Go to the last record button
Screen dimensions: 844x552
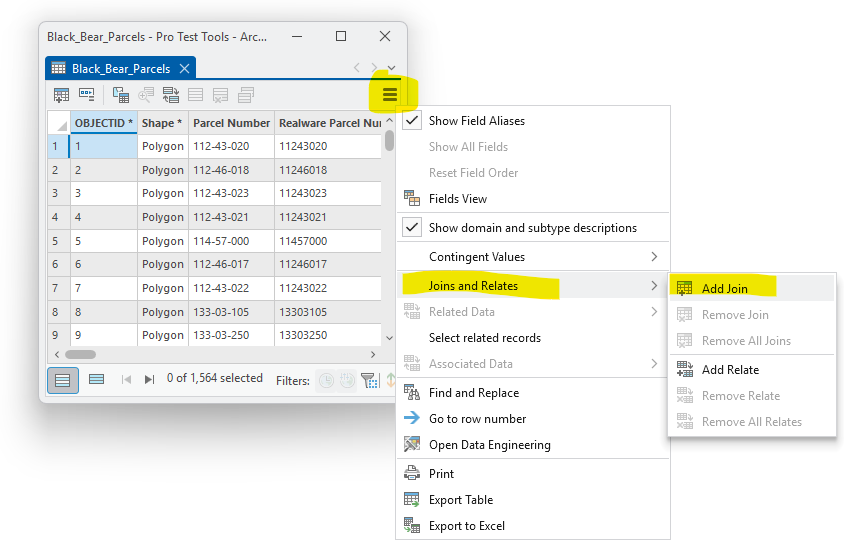coord(150,380)
